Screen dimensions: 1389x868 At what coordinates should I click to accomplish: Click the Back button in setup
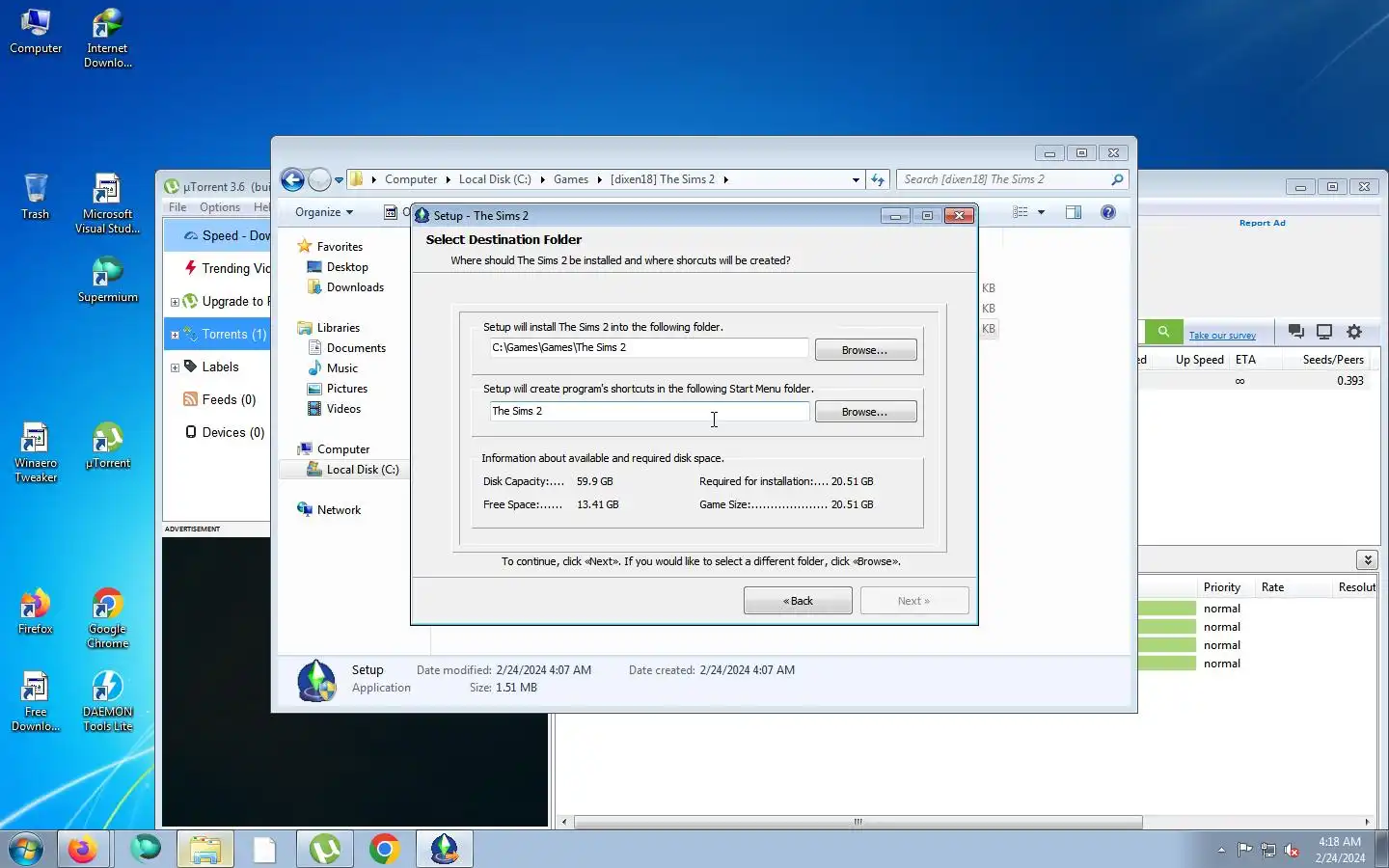[x=798, y=600]
